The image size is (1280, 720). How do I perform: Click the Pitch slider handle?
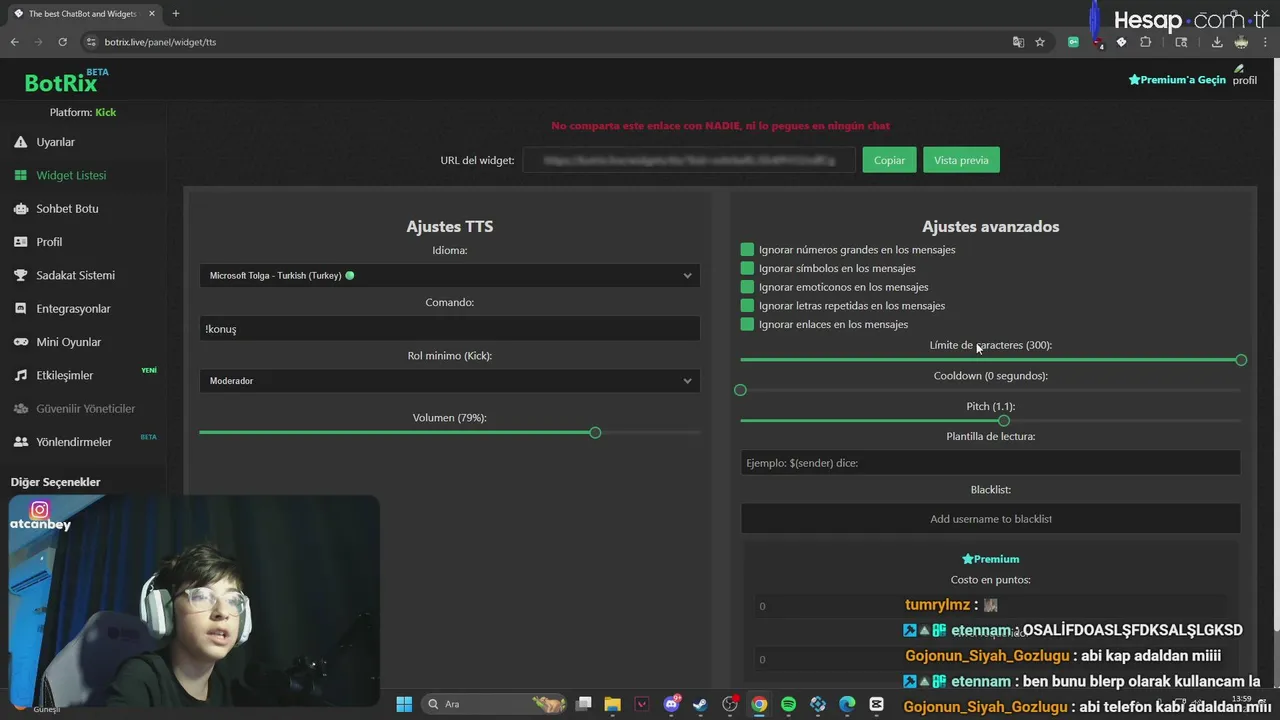point(1004,421)
